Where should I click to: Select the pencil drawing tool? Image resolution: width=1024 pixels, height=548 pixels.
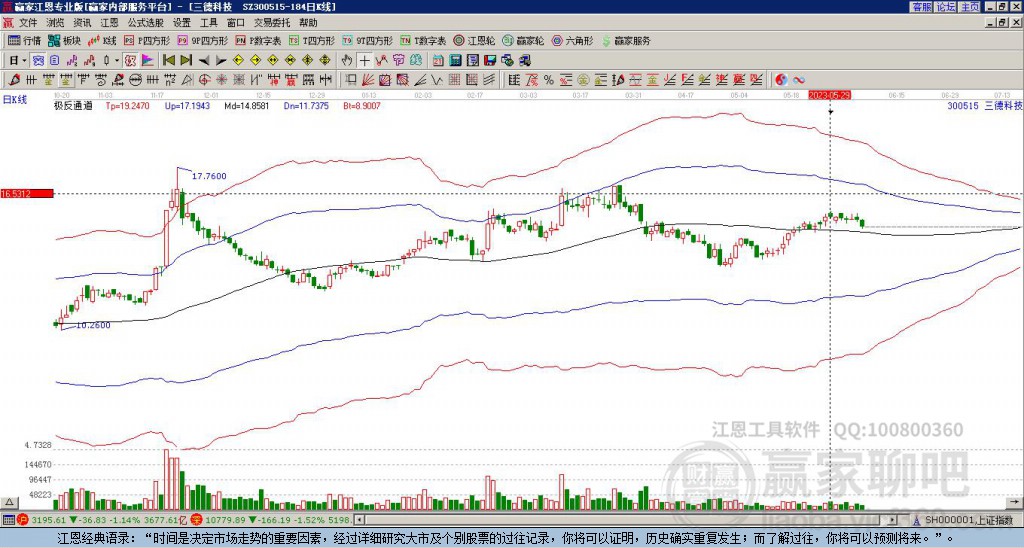[x=14, y=80]
